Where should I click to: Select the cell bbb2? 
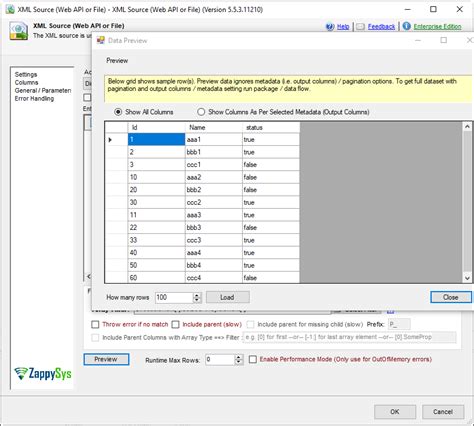click(x=214, y=190)
